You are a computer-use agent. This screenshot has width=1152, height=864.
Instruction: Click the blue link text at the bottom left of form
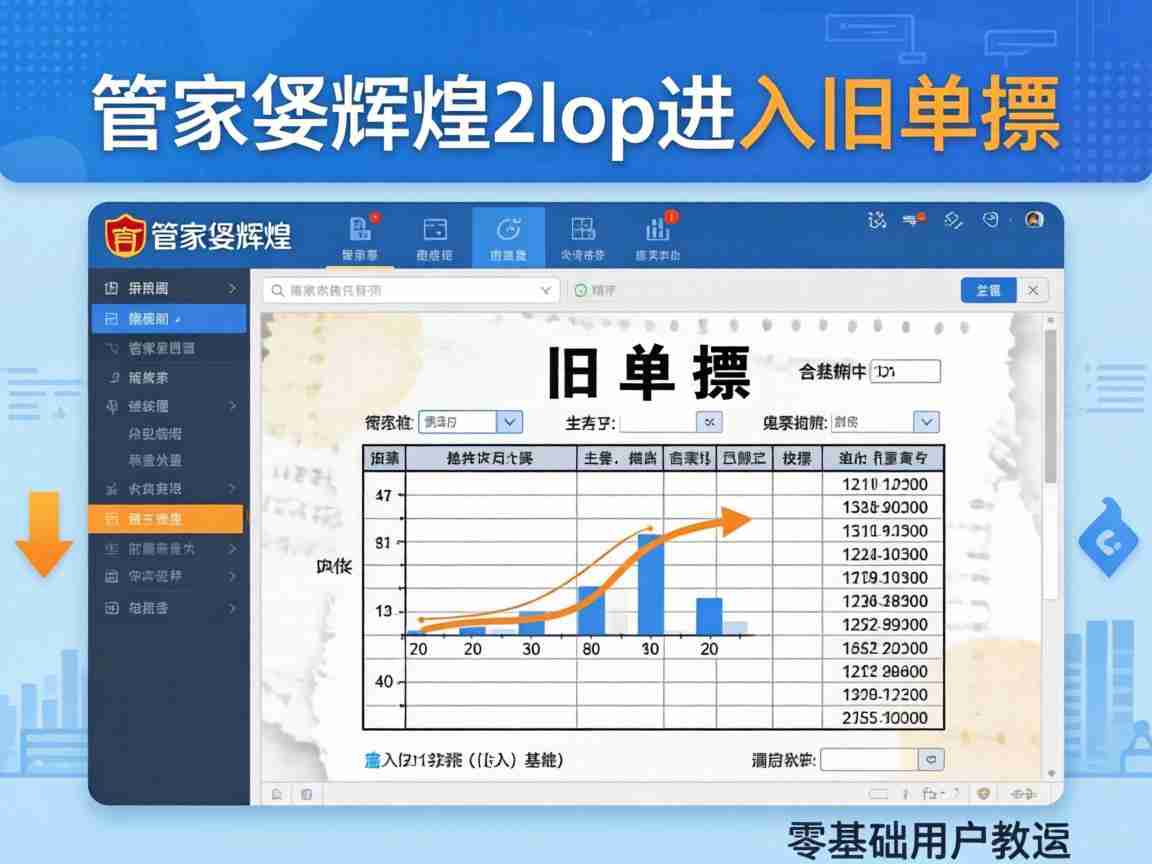pos(450,759)
